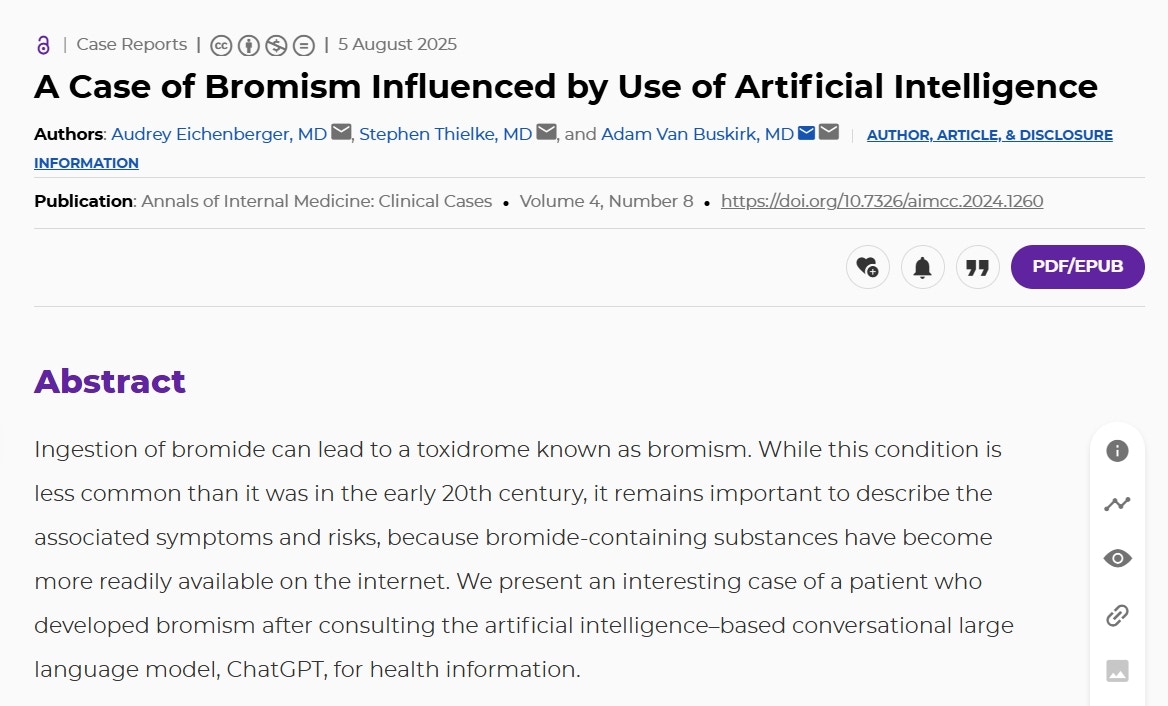Email Audrey Eichenberger via envelope icon

tap(341, 133)
